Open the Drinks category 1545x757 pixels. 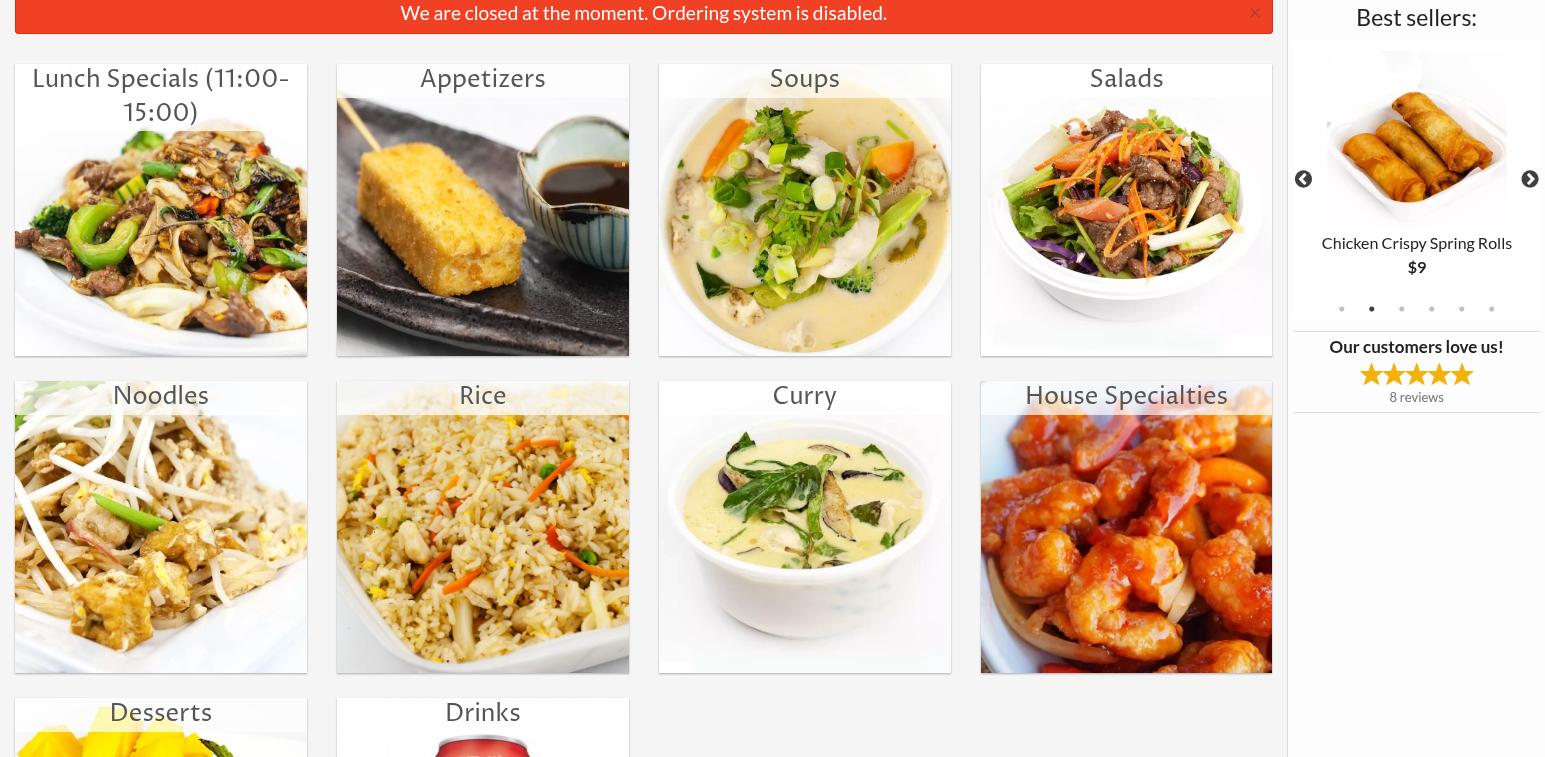point(483,727)
